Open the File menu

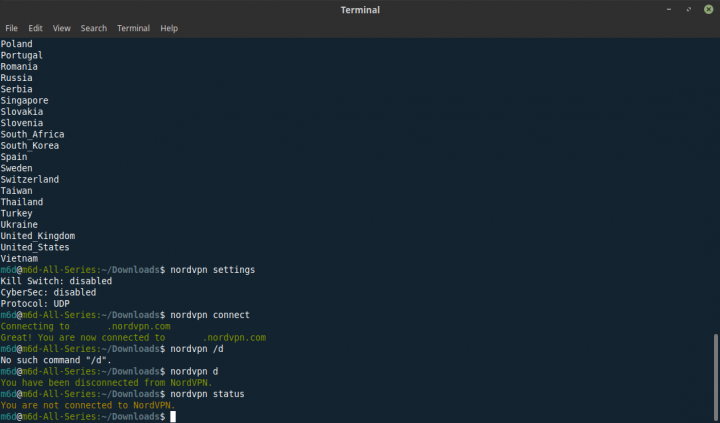click(11, 28)
